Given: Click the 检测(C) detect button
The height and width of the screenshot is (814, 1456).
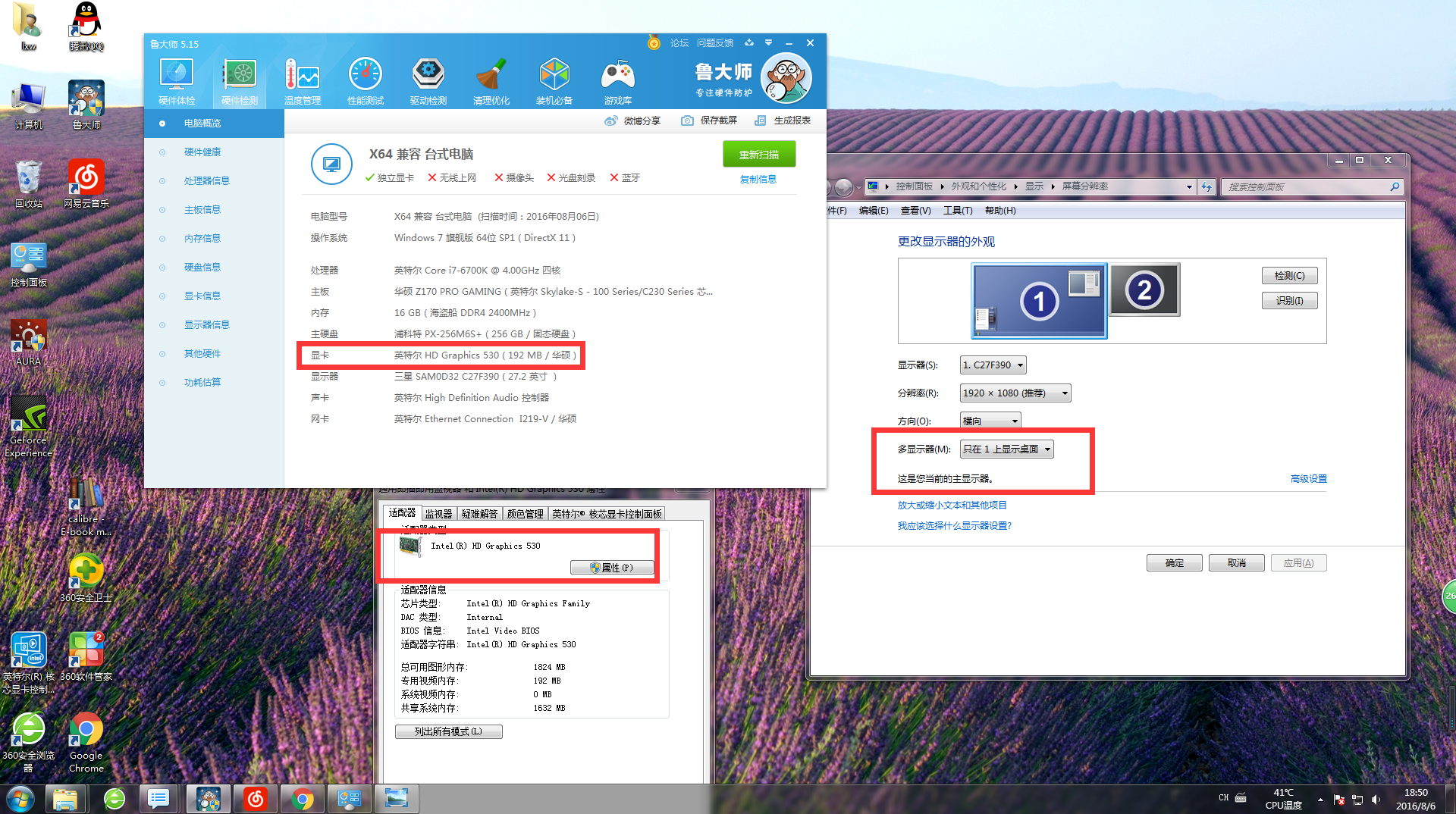Looking at the screenshot, I should pyautogui.click(x=1289, y=276).
